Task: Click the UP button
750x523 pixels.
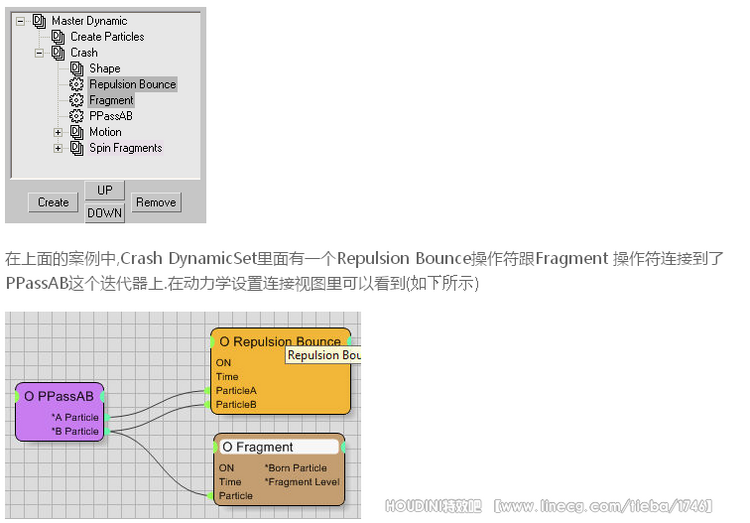Action: point(105,190)
